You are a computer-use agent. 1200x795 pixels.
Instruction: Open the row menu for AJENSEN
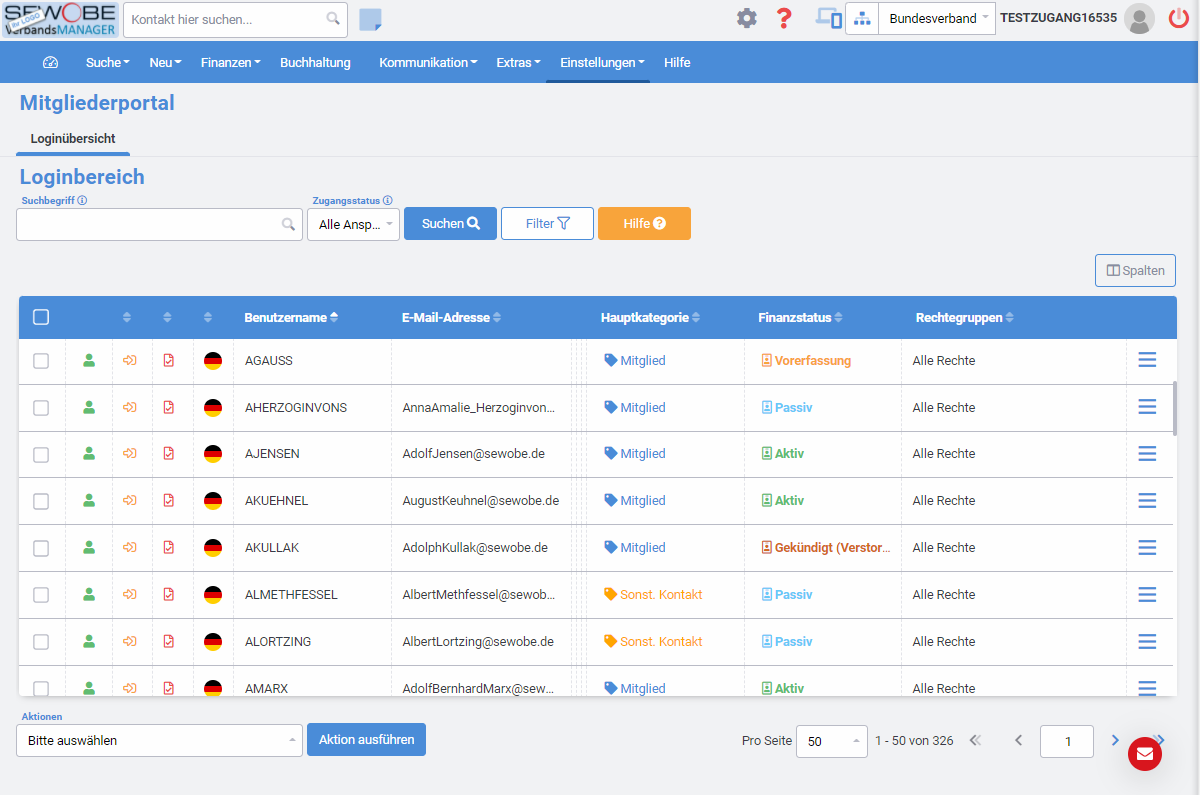click(1147, 454)
